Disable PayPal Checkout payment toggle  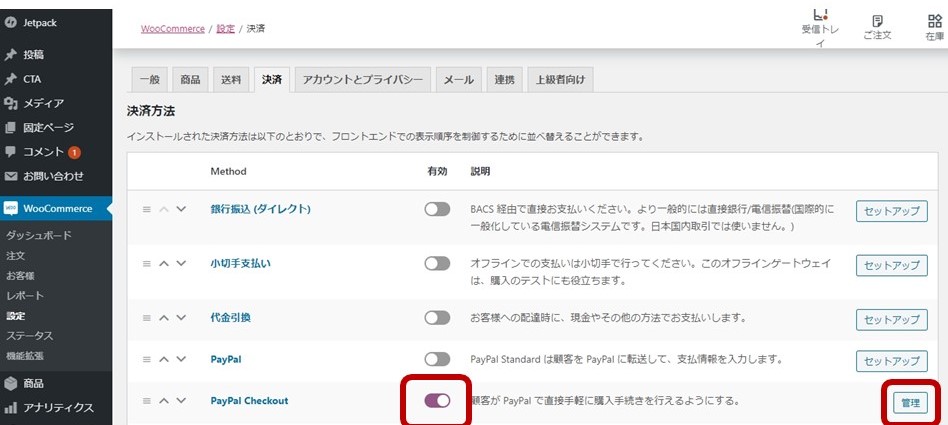[437, 400]
